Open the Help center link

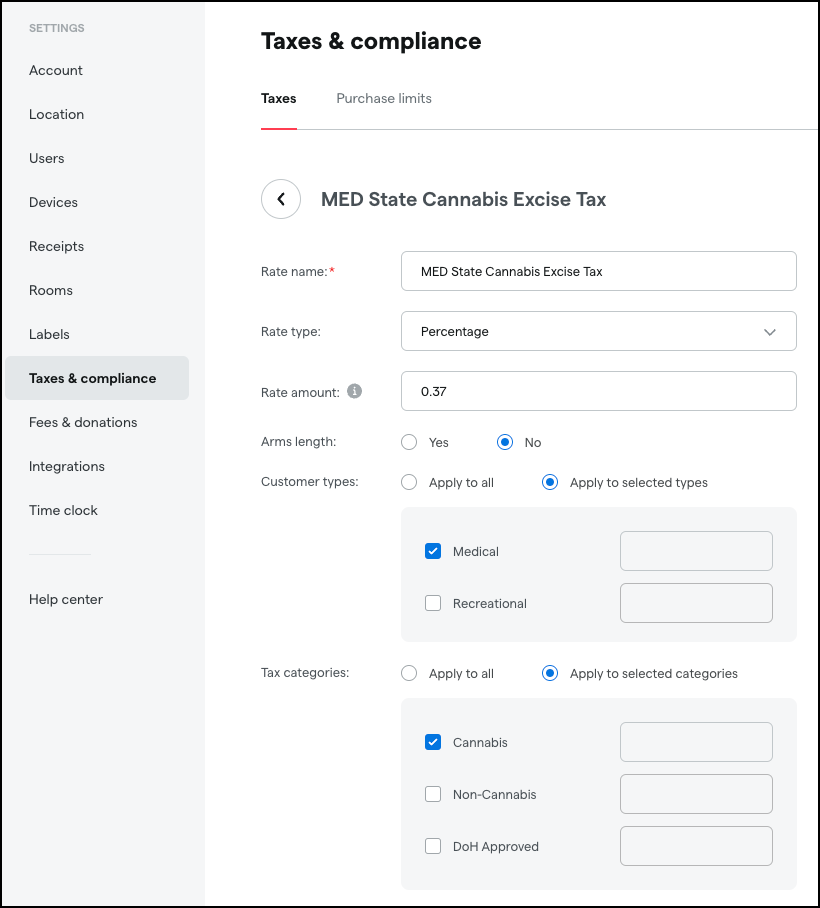click(x=66, y=600)
